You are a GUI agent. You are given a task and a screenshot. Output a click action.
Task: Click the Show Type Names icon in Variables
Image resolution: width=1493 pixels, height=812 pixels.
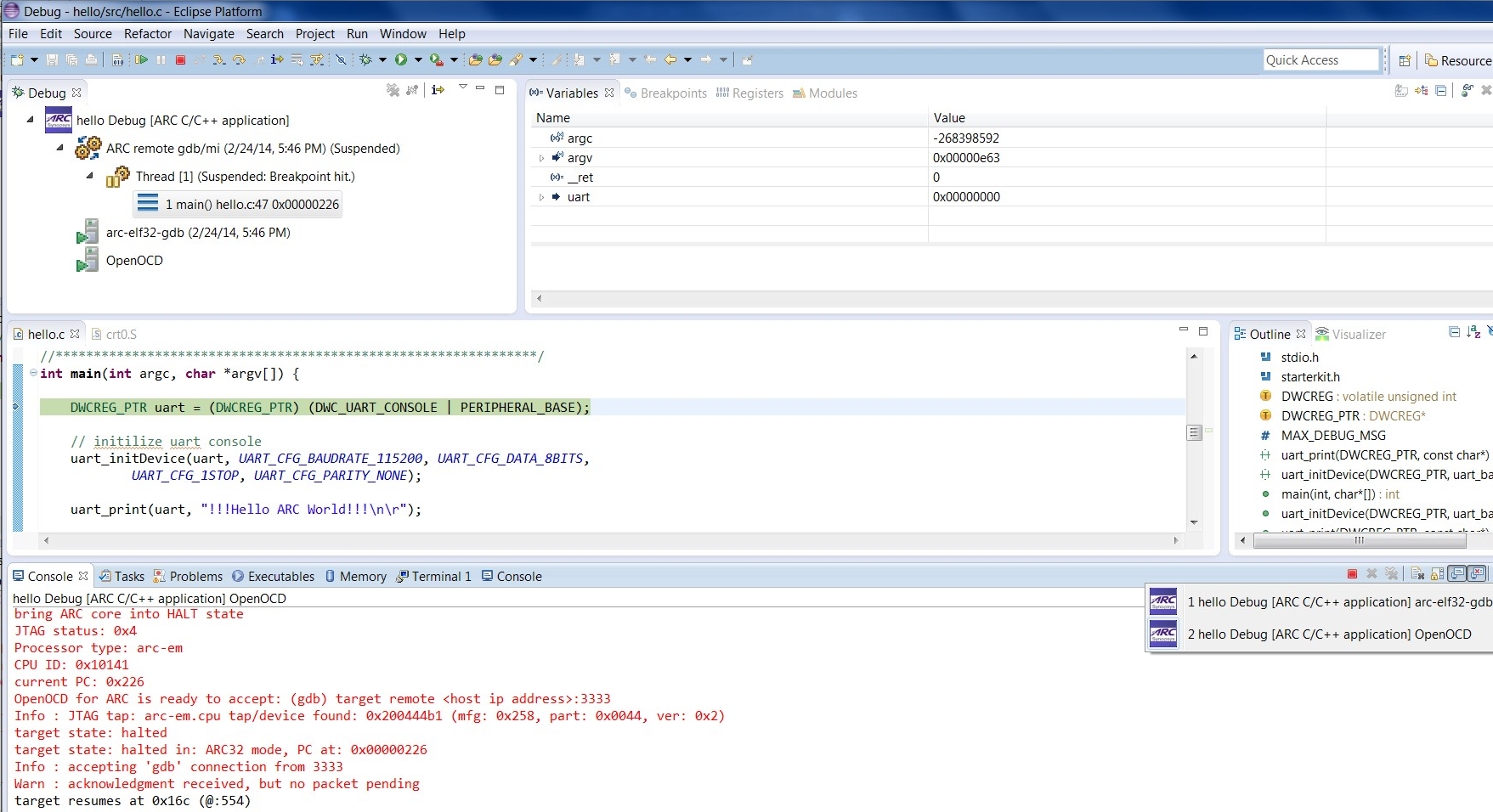[1401, 90]
